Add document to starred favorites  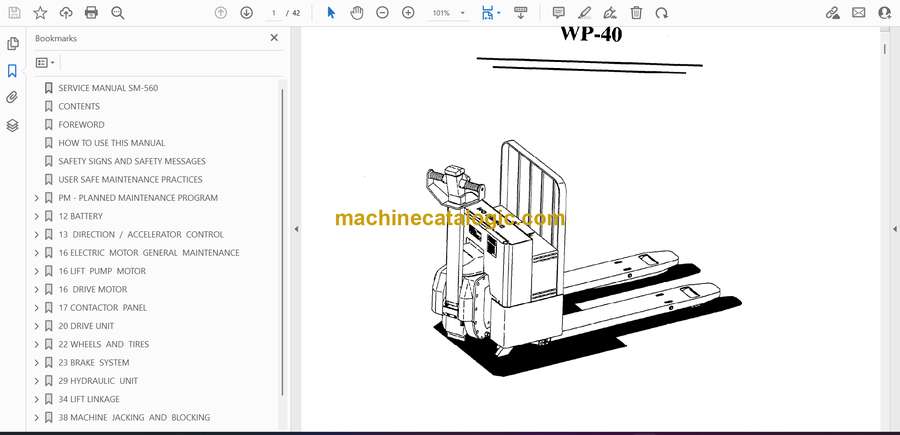coord(40,13)
